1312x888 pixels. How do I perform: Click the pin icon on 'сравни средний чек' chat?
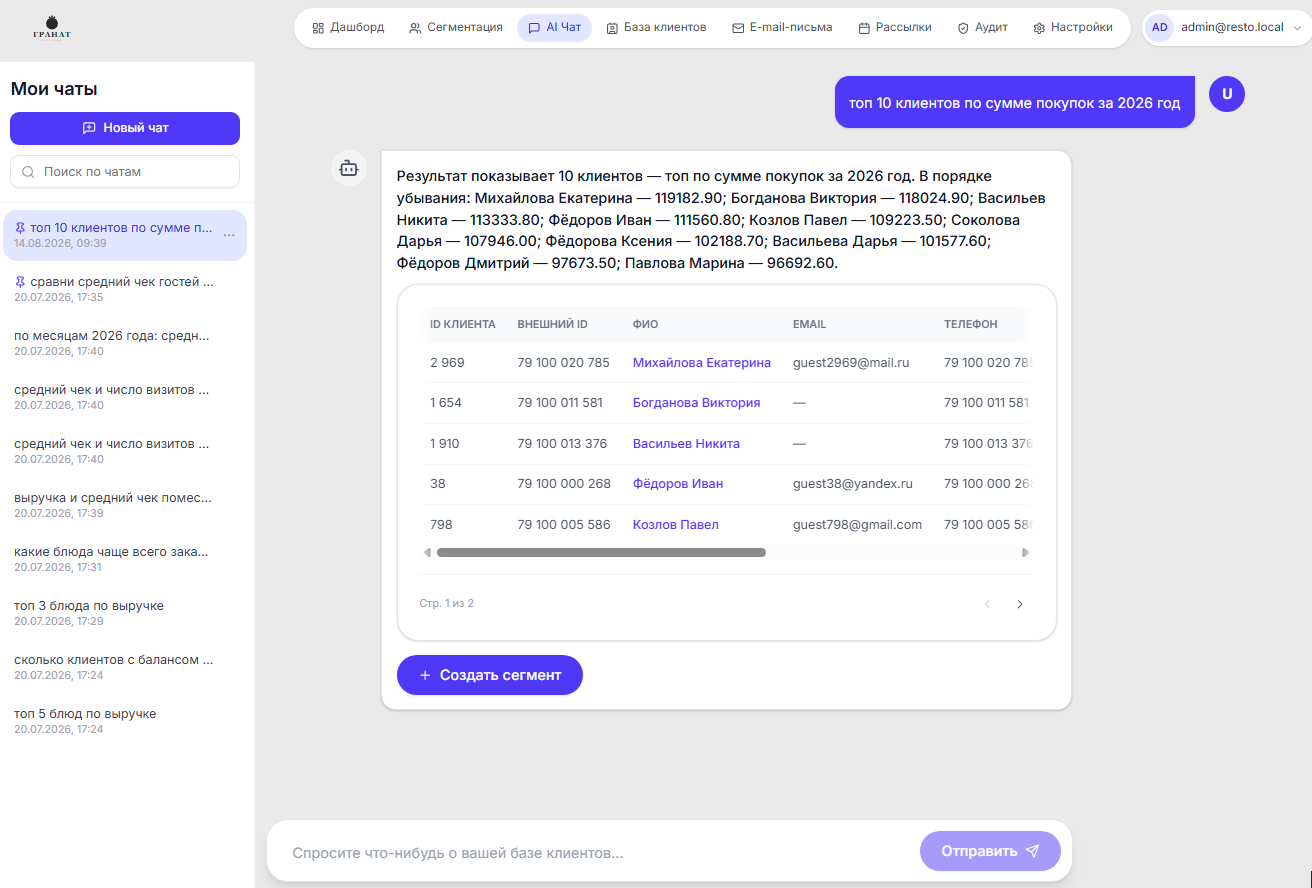point(20,282)
